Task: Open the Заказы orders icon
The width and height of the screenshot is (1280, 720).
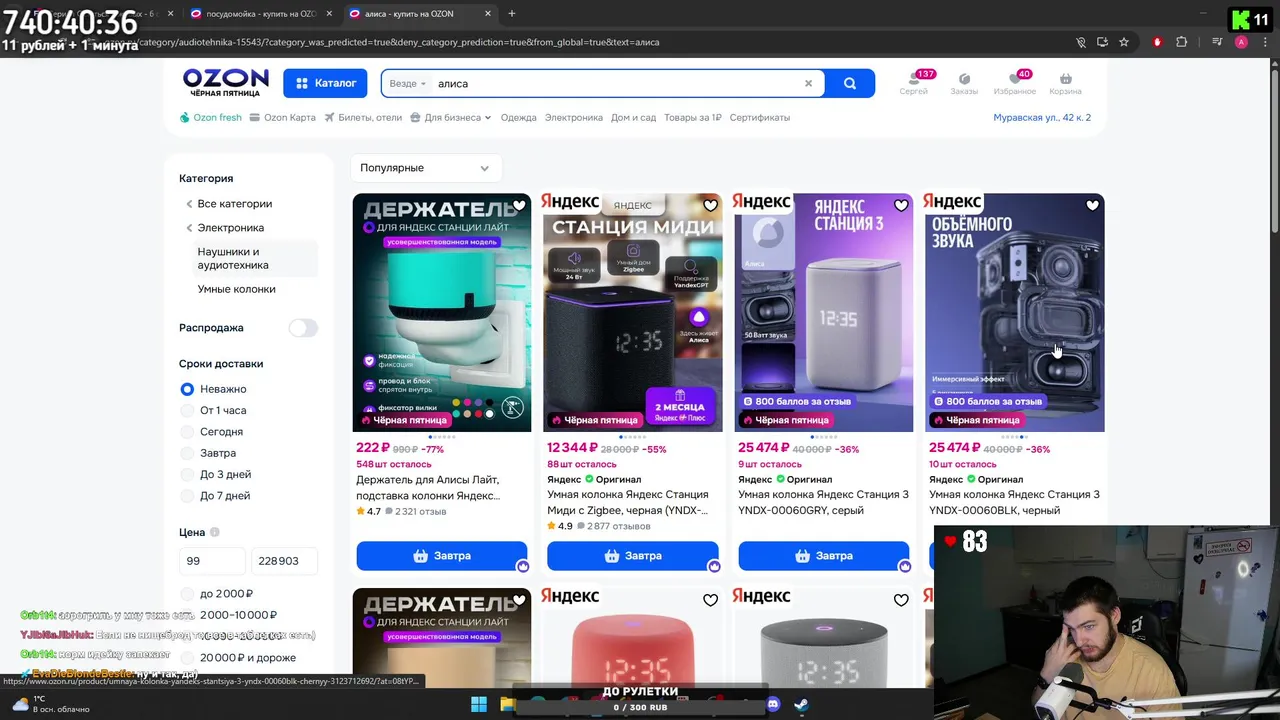Action: point(964,83)
